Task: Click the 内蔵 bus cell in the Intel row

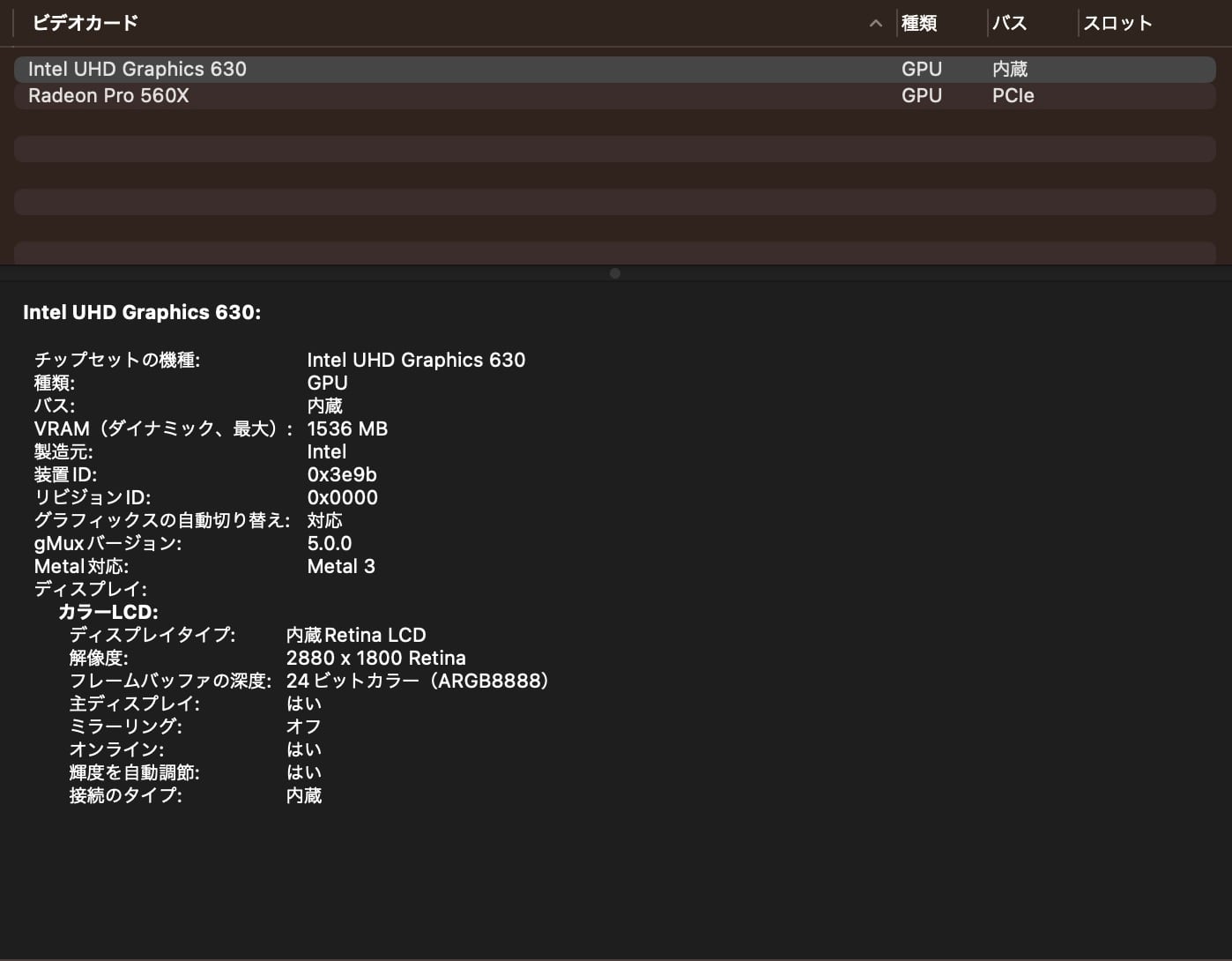Action: point(1010,70)
